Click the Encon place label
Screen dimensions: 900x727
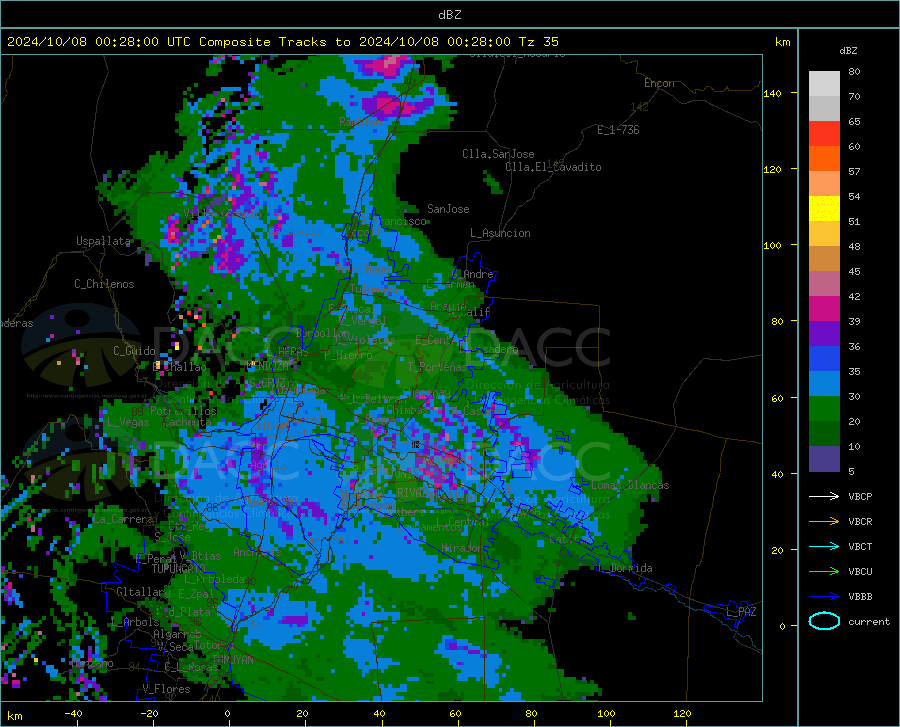coord(659,83)
